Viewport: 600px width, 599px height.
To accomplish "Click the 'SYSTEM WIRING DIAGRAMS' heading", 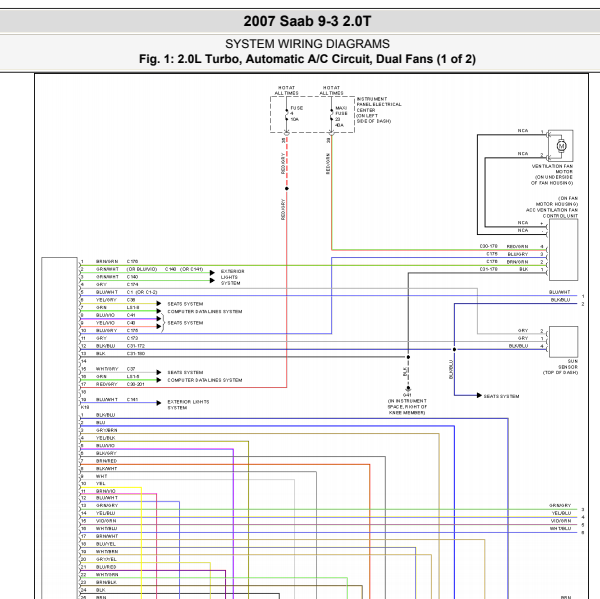I will coord(307,44).
